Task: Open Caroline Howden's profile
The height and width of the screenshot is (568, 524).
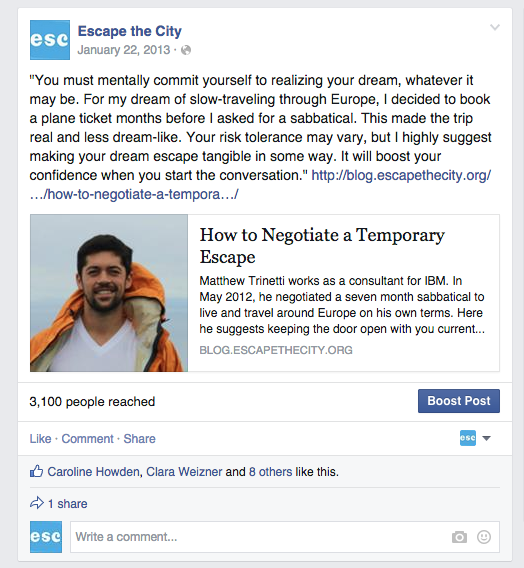Action: pos(93,472)
